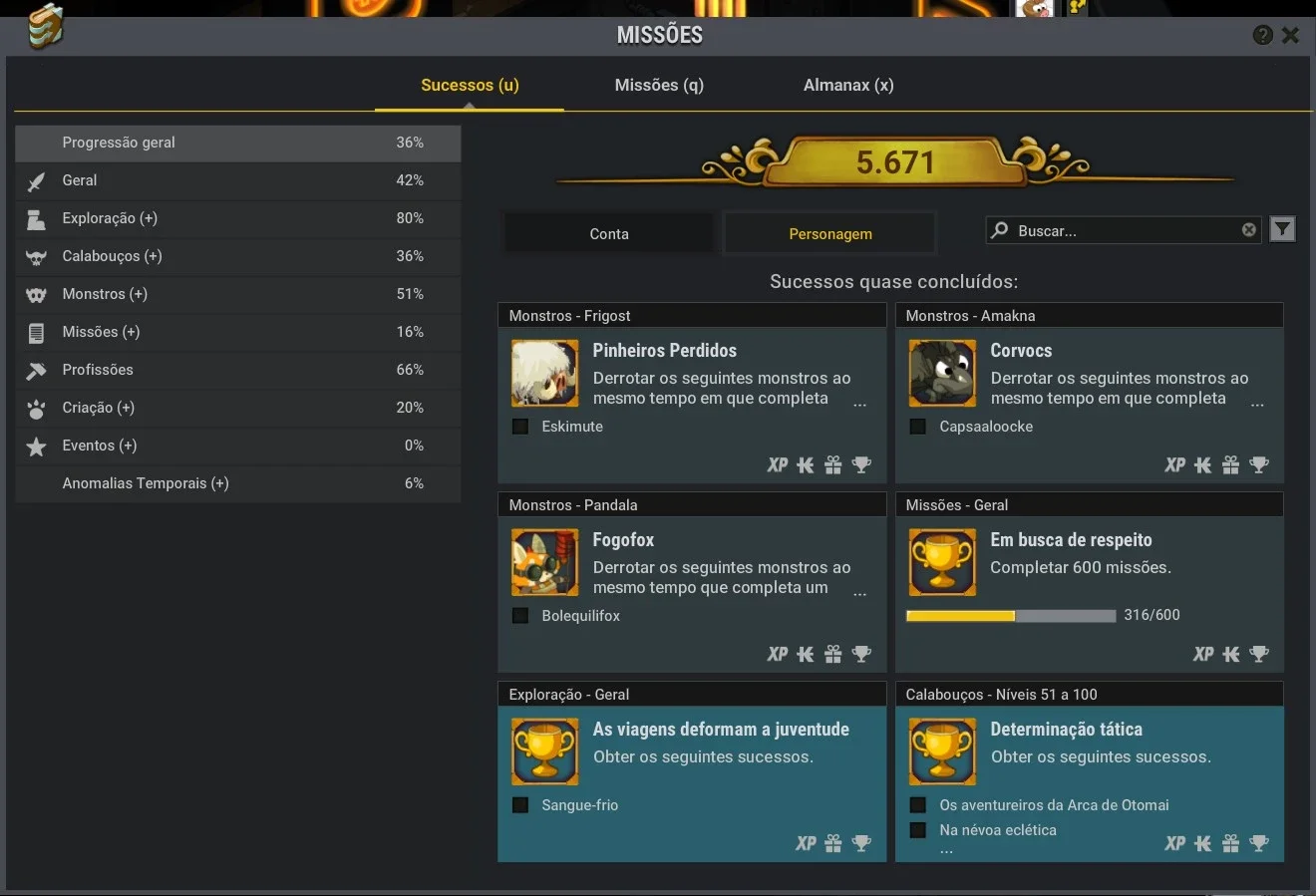Click the trophy reward icon on Pinheiros Perdidos

861,464
